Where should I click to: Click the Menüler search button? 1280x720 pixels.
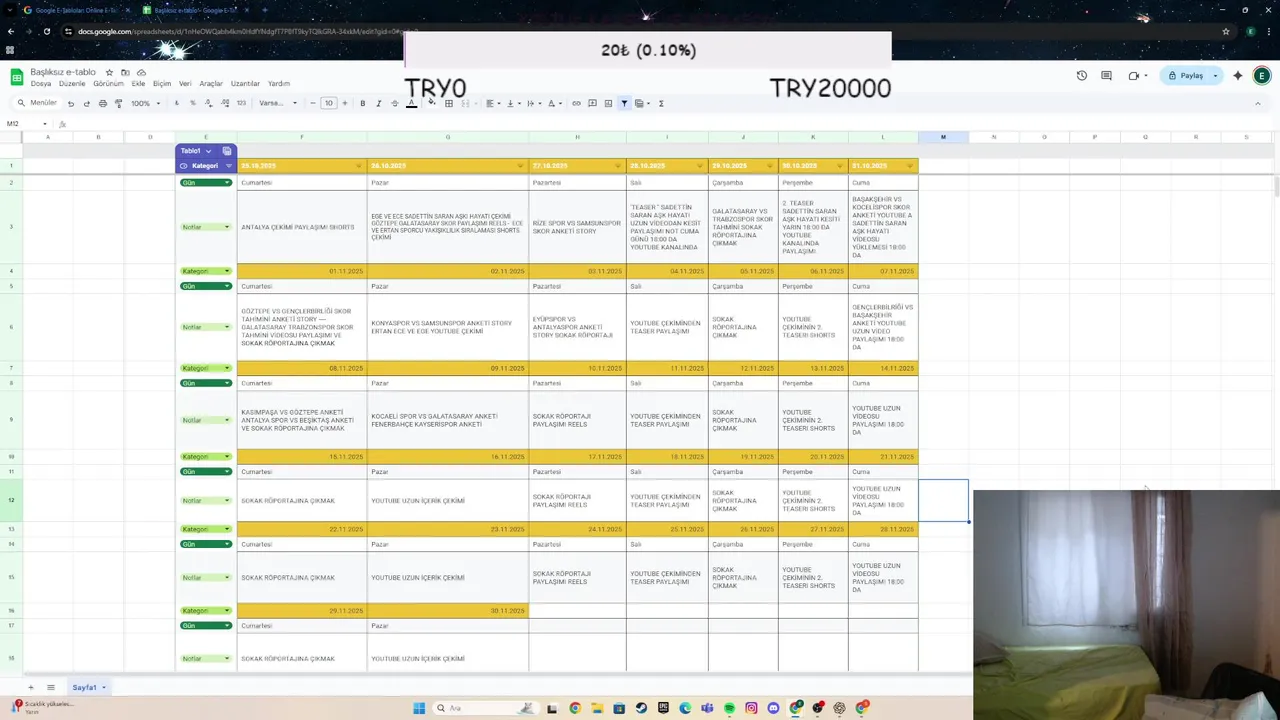pos(38,103)
